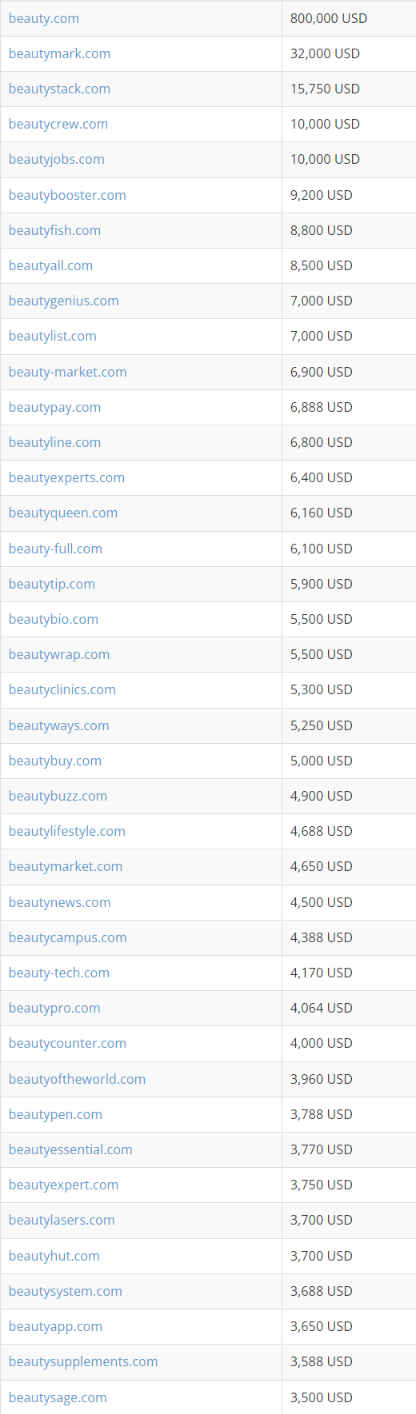Click the beautypay.com domain

(x=54, y=407)
